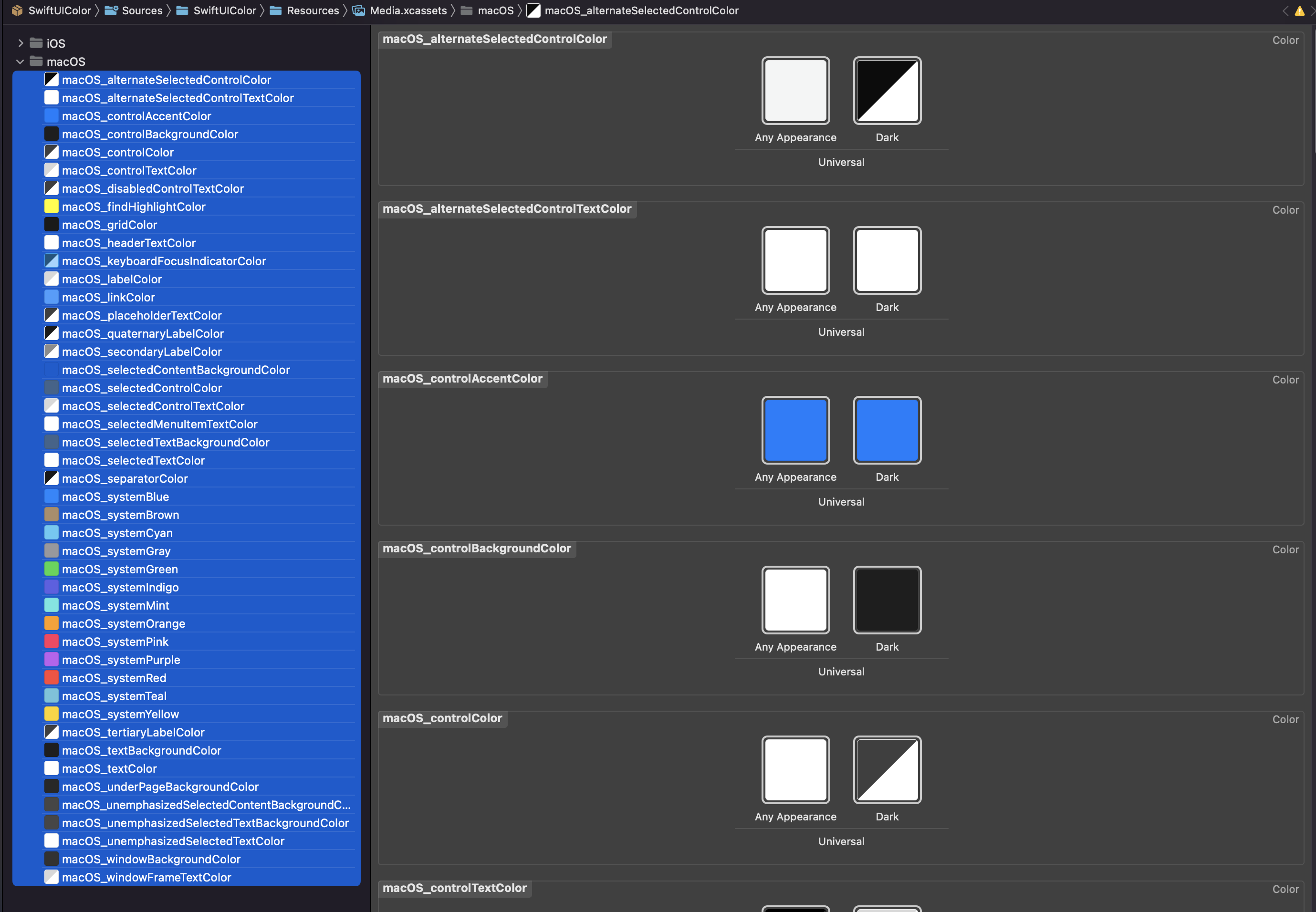Select the SwiftUIColor project icon in breadcrumb
Screen dimensions: 1316x912
point(17,10)
